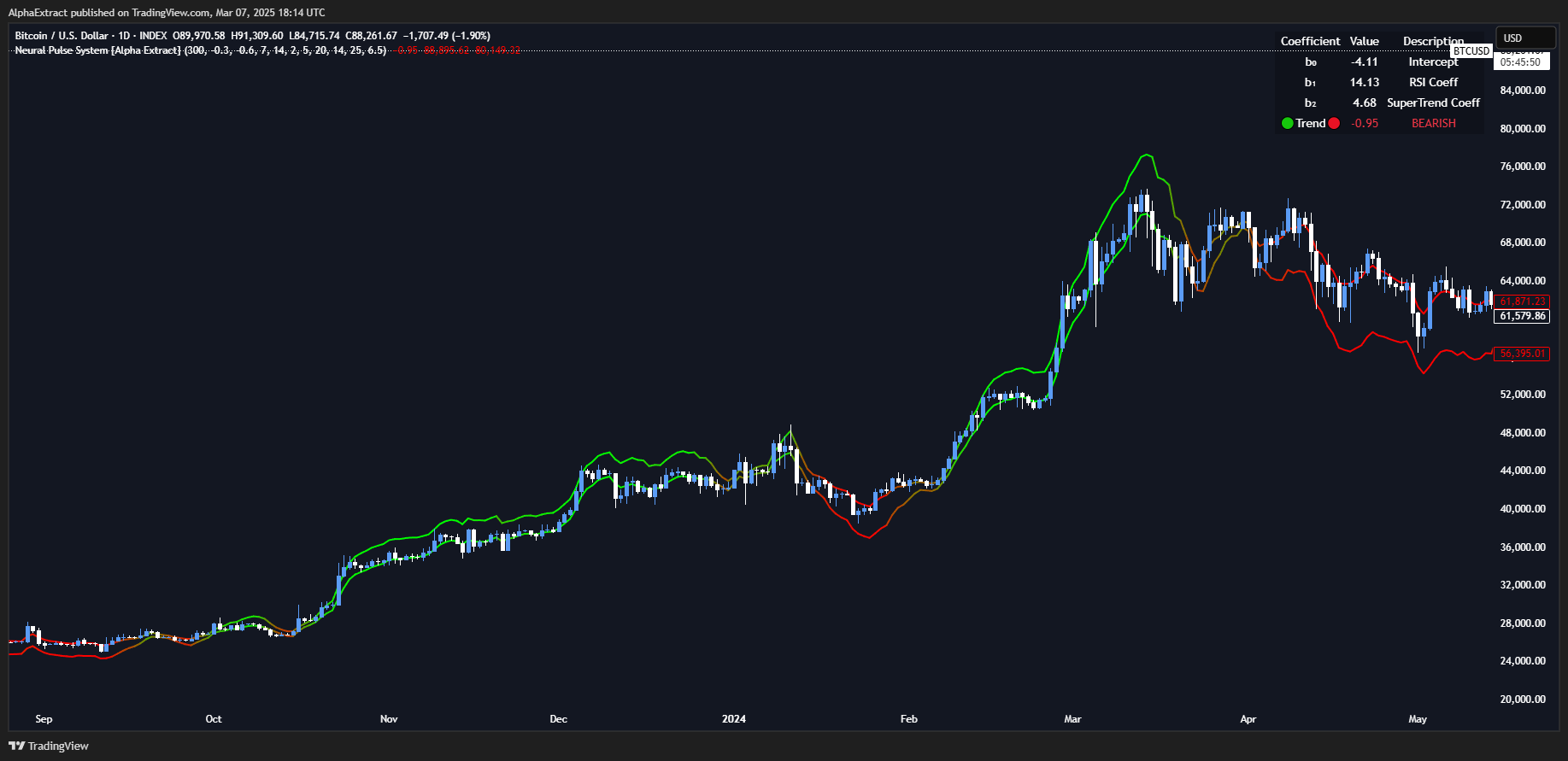The height and width of the screenshot is (761, 1568).
Task: Click 52,000.00 on the price axis
Action: coord(1523,395)
